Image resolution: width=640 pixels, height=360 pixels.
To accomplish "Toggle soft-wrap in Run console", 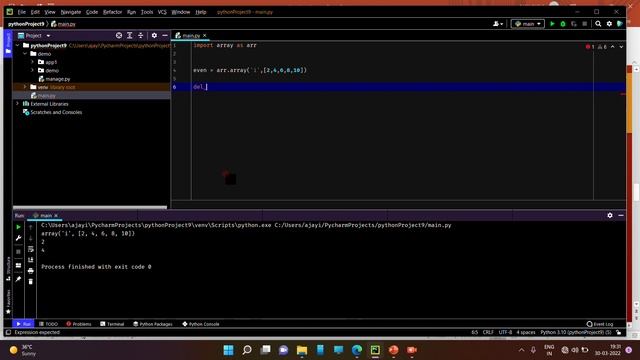I will (31, 249).
